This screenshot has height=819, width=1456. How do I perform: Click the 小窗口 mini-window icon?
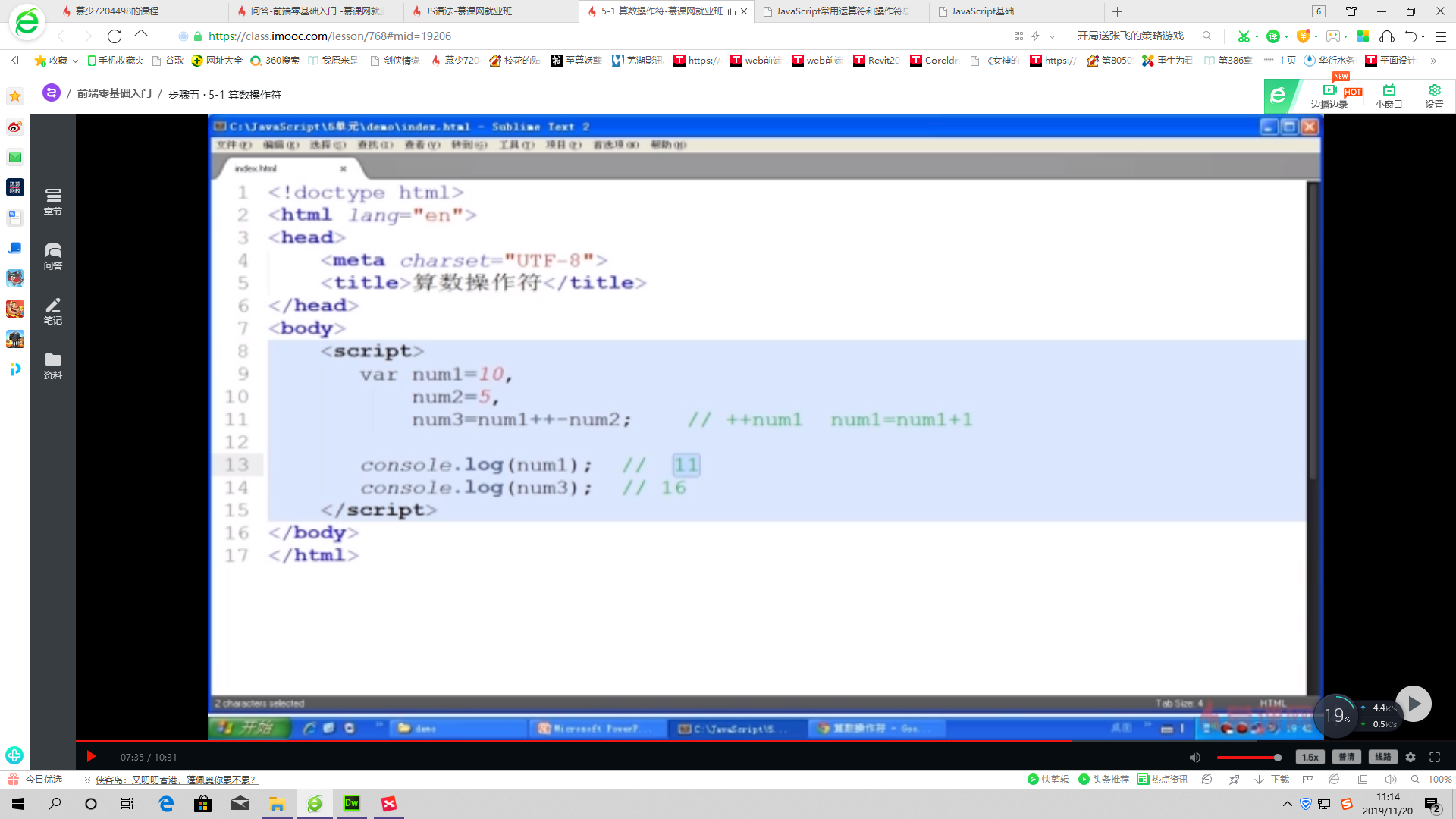click(x=1389, y=96)
